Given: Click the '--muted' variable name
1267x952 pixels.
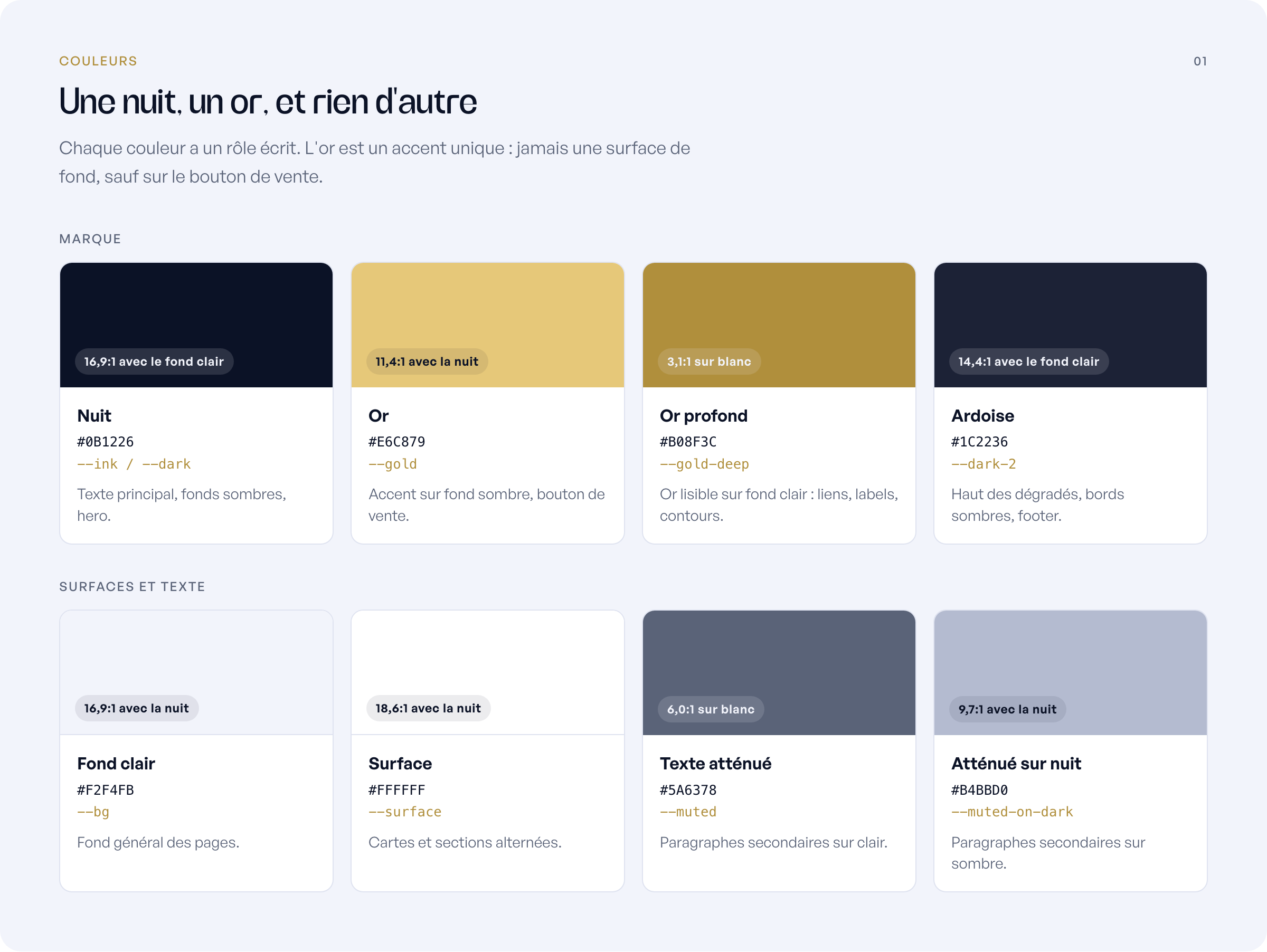Looking at the screenshot, I should point(688,812).
